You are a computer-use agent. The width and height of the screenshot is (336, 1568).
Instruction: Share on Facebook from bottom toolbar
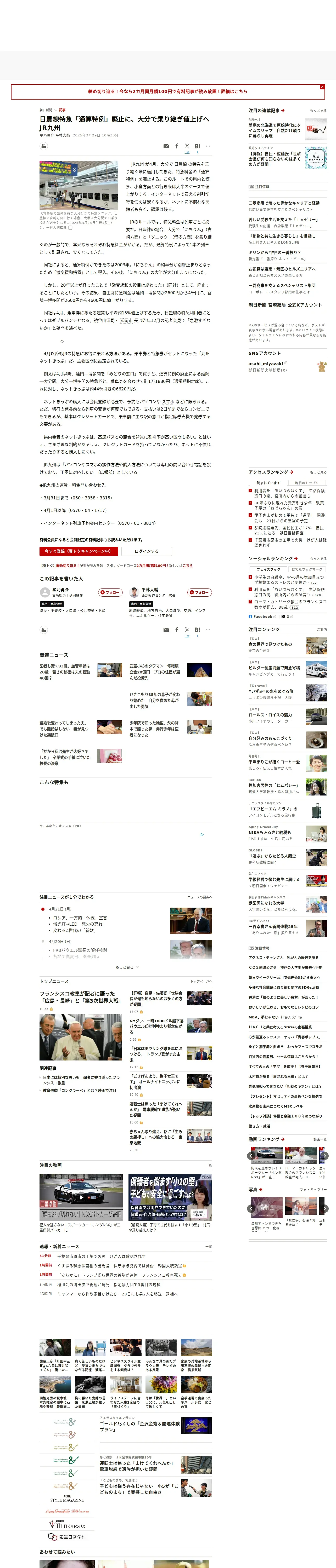point(177,630)
